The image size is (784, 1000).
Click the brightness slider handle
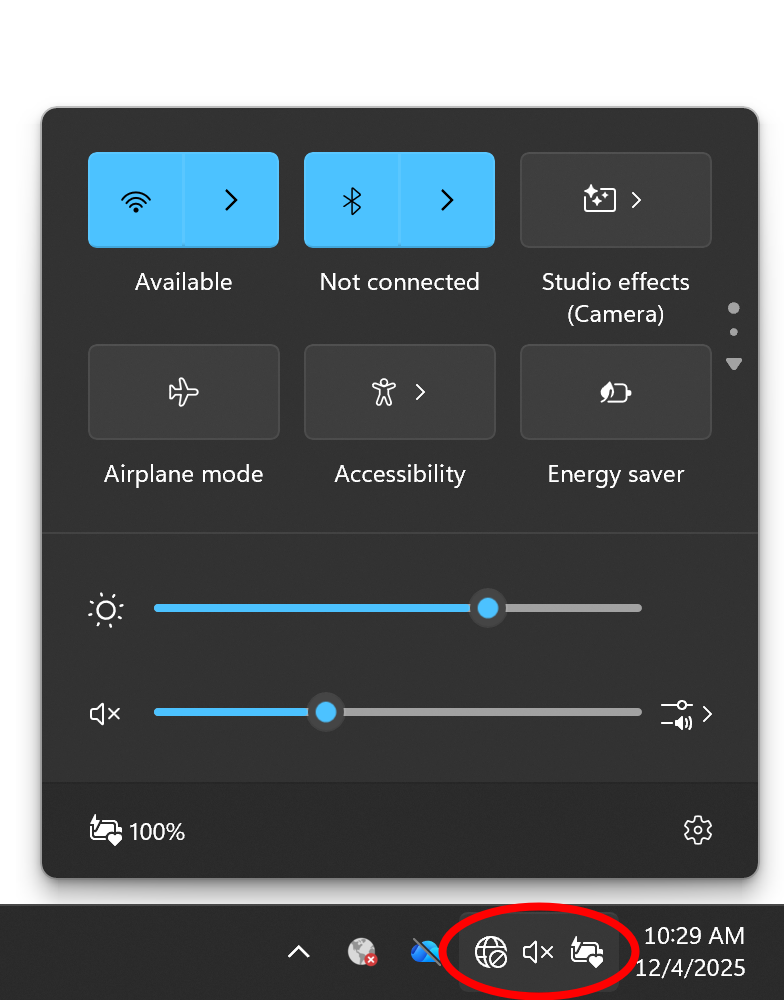488,608
